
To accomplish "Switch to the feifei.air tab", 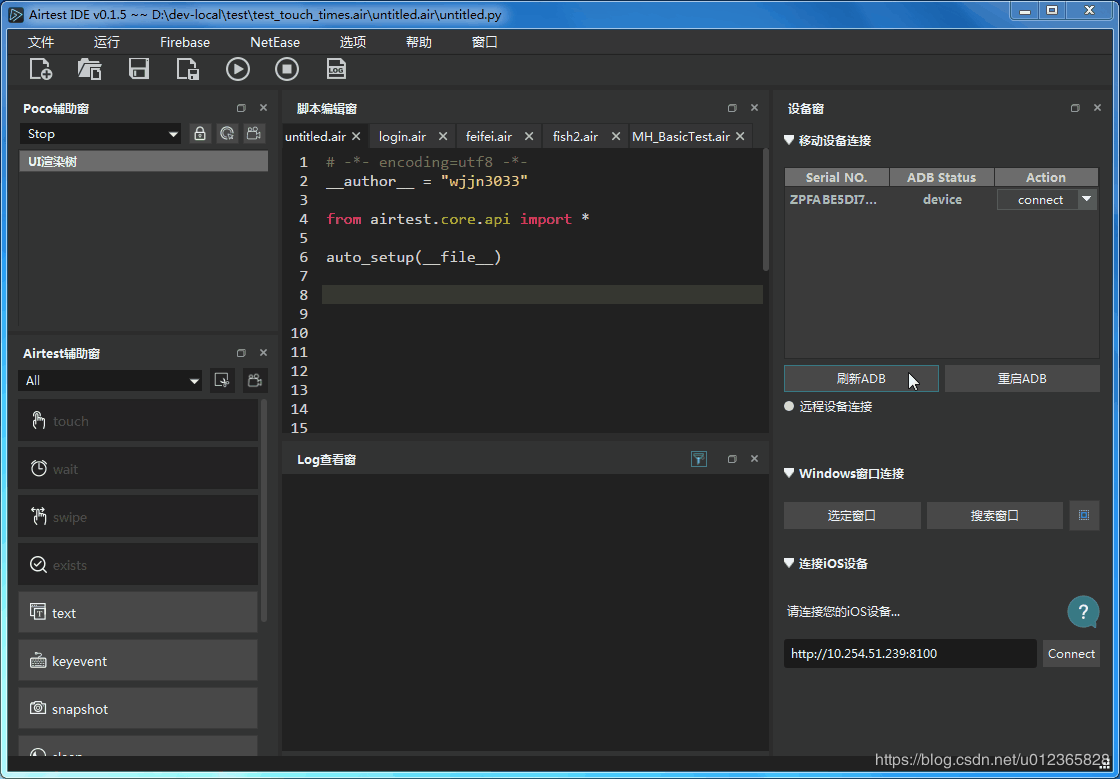I will [x=489, y=136].
